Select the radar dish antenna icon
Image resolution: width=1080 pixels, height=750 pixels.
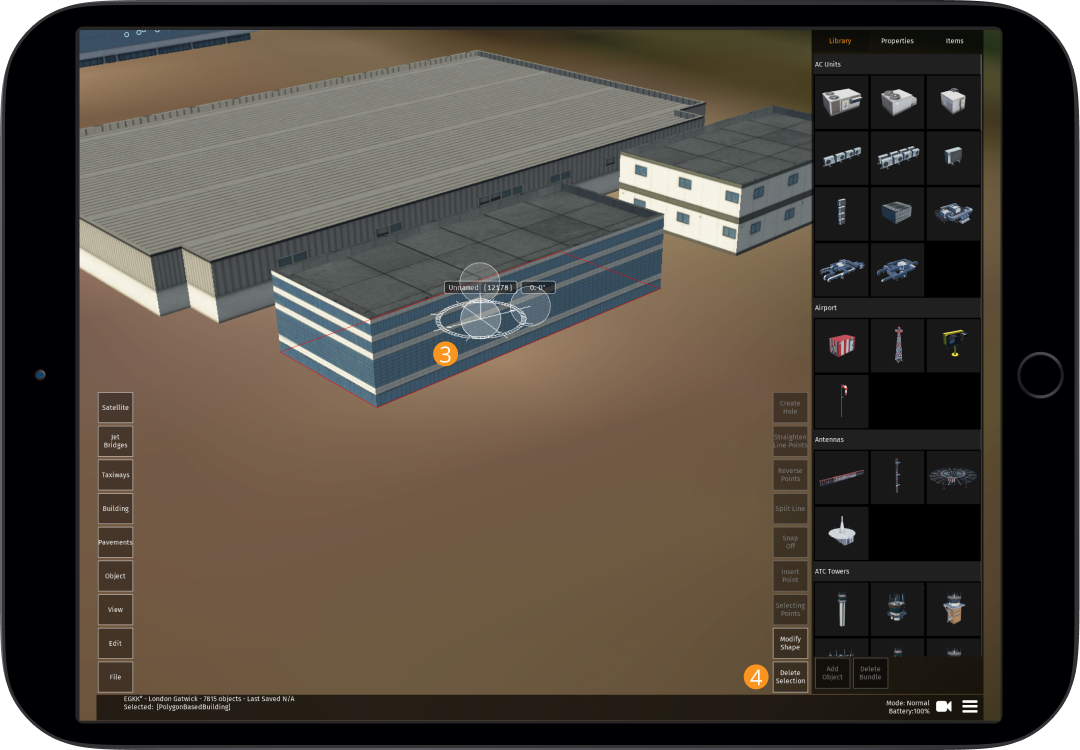[953, 477]
